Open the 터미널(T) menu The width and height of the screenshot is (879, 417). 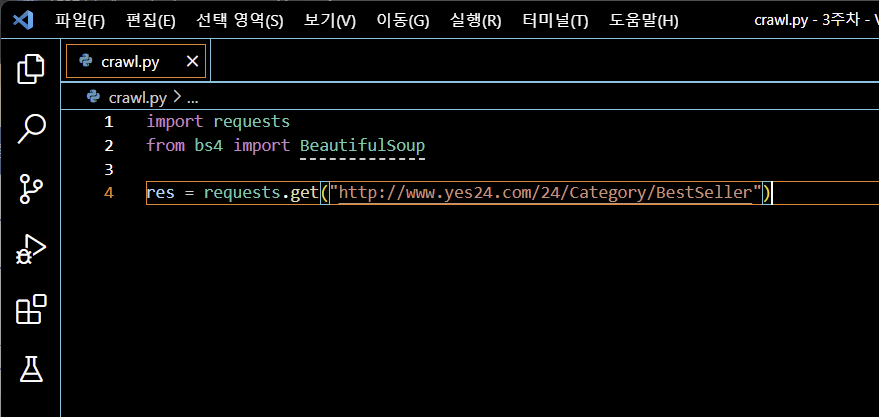(556, 21)
